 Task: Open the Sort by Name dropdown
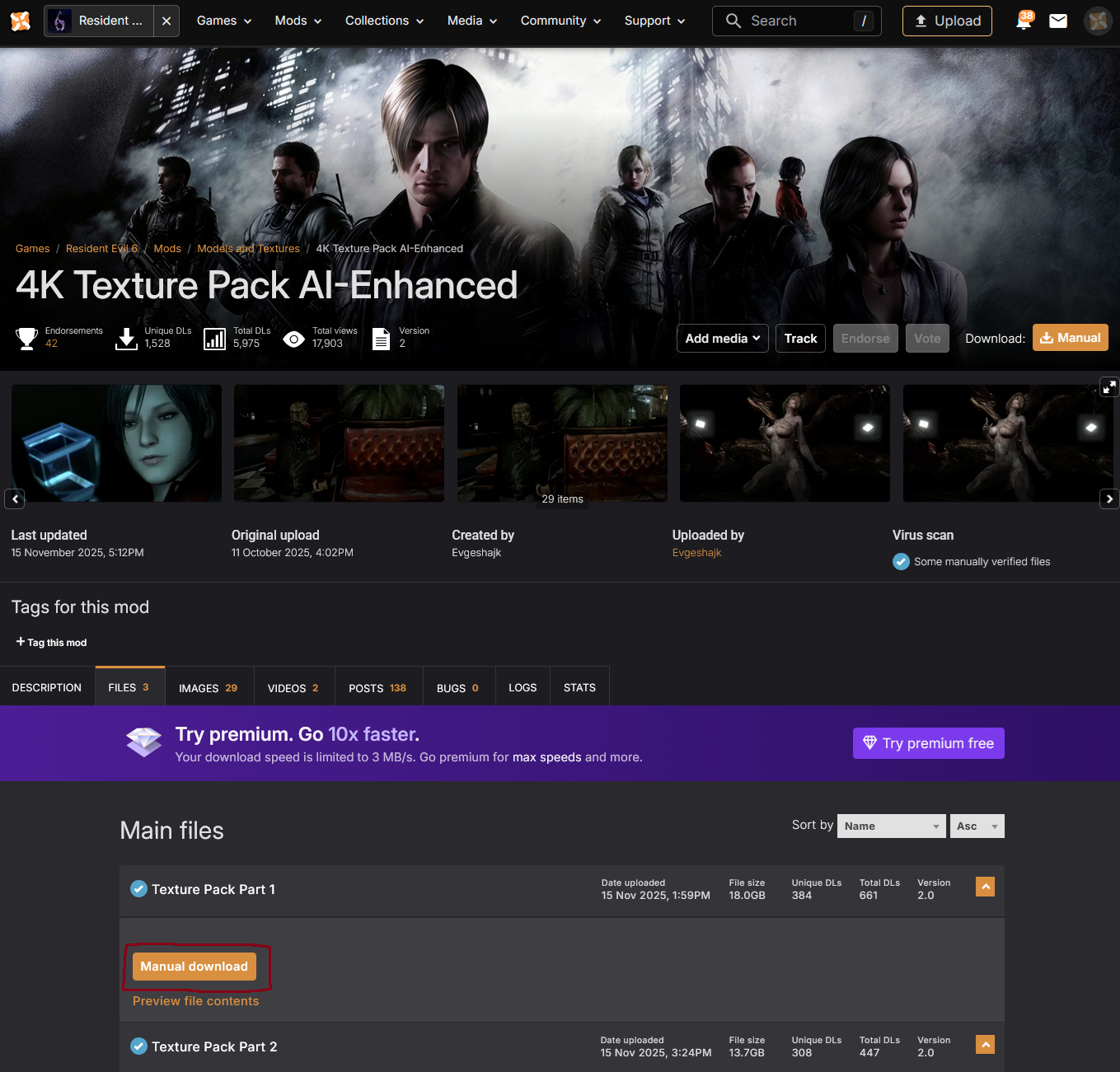[x=892, y=826]
